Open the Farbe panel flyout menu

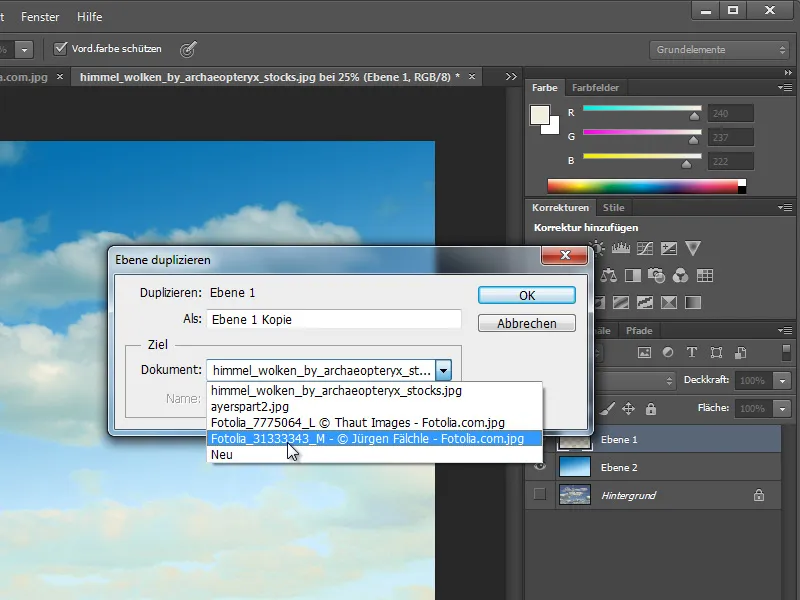point(785,88)
